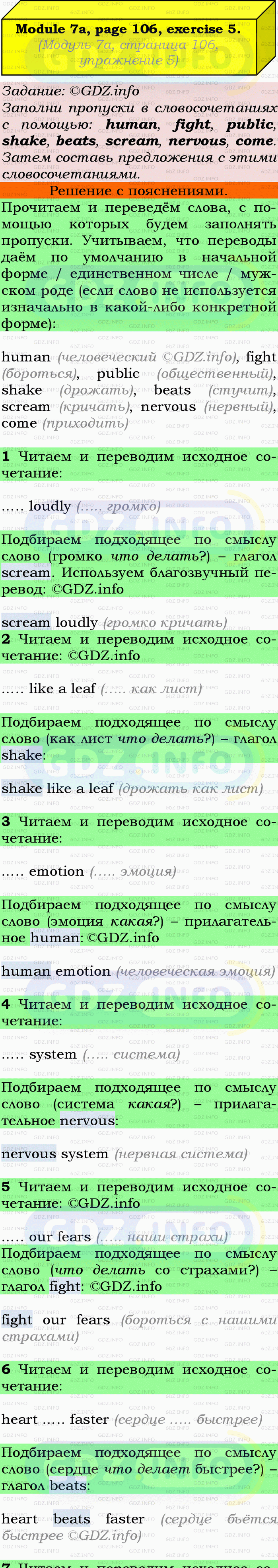
Task: Click the yellow 'Module 7a, page 106' title box
Action: [x=128, y=29]
